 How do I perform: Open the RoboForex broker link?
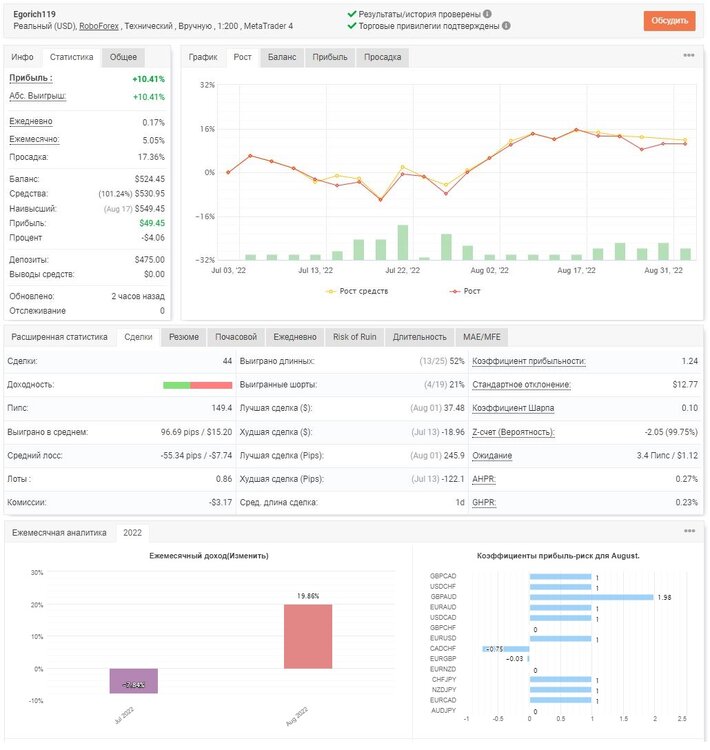(99, 26)
